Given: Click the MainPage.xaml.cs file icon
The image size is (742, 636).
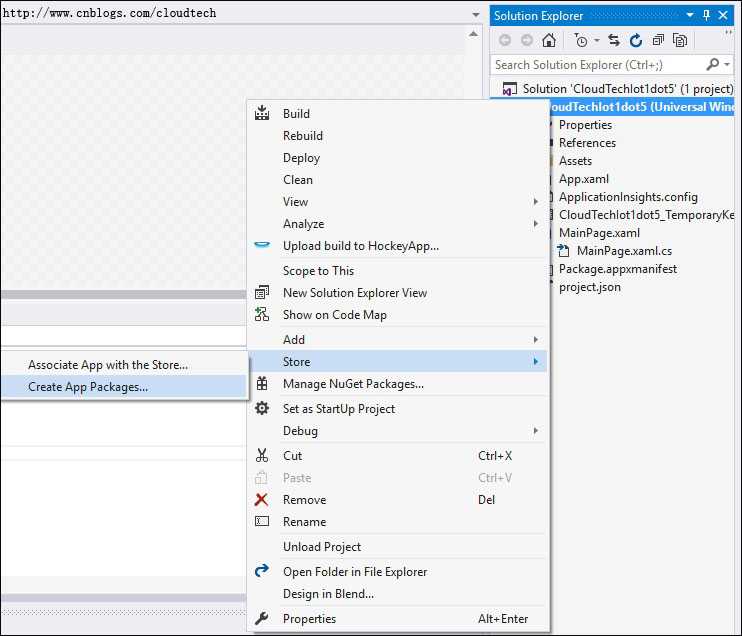Looking at the screenshot, I should pos(563,251).
